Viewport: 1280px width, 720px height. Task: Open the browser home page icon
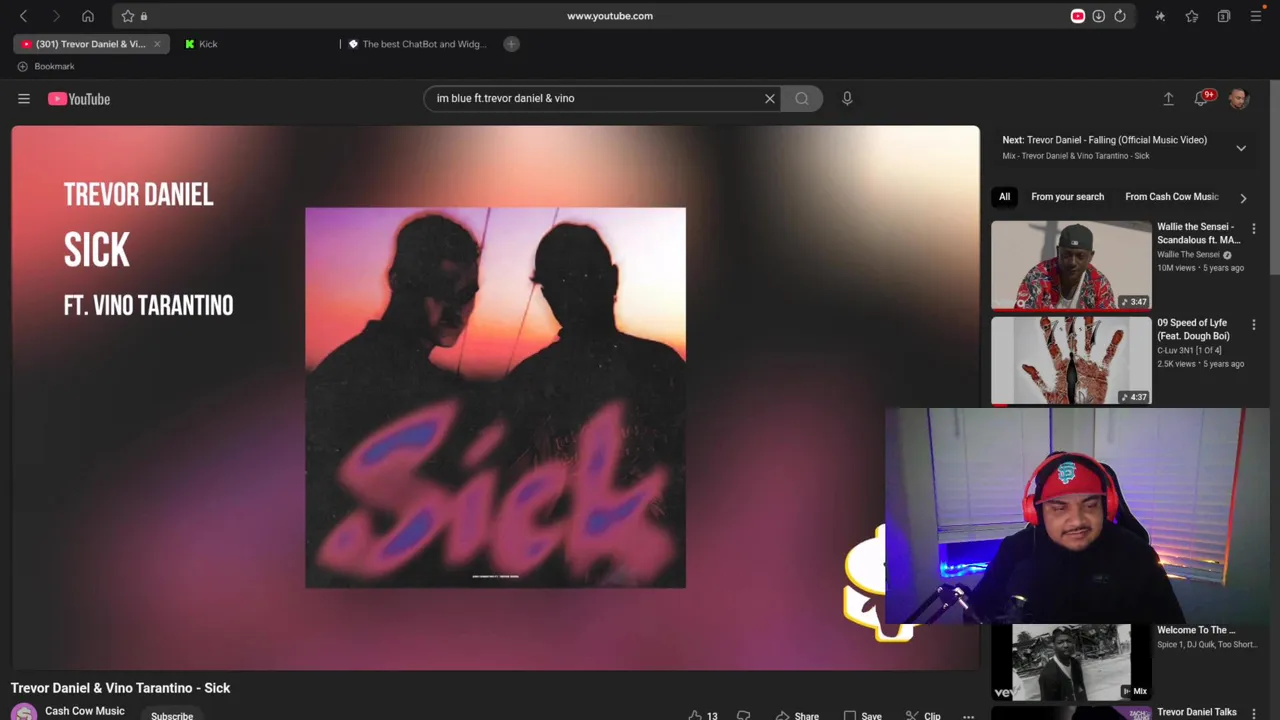click(88, 16)
